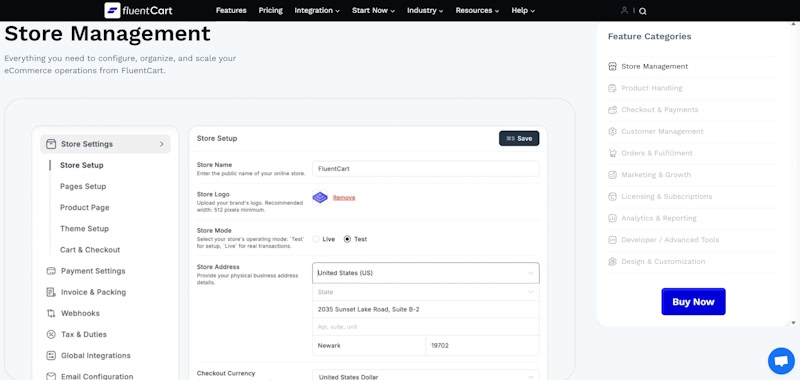Open the Start Now nav dropdown
This screenshot has width=800, height=380.
tap(373, 10)
